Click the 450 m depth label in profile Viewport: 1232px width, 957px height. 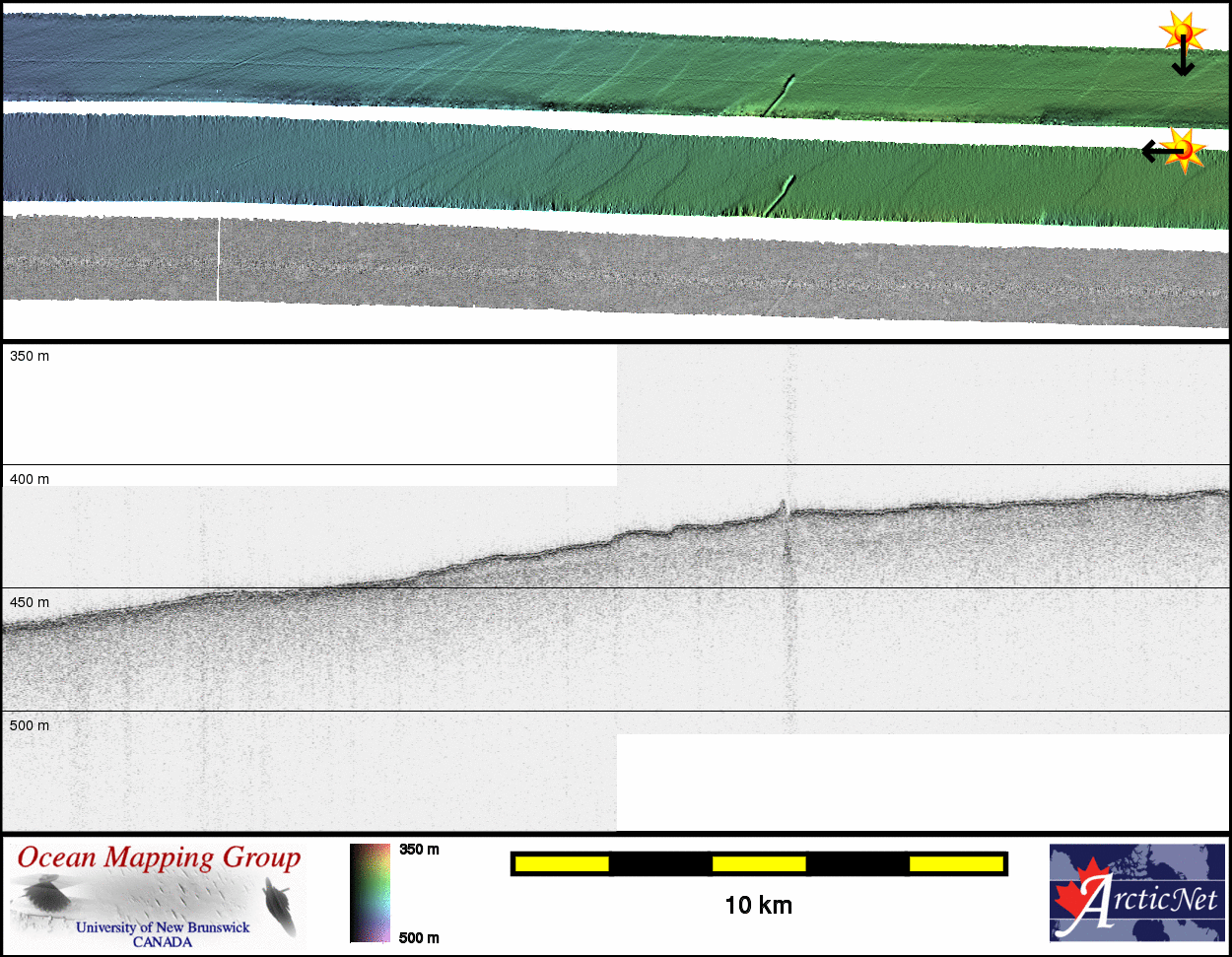tap(30, 602)
